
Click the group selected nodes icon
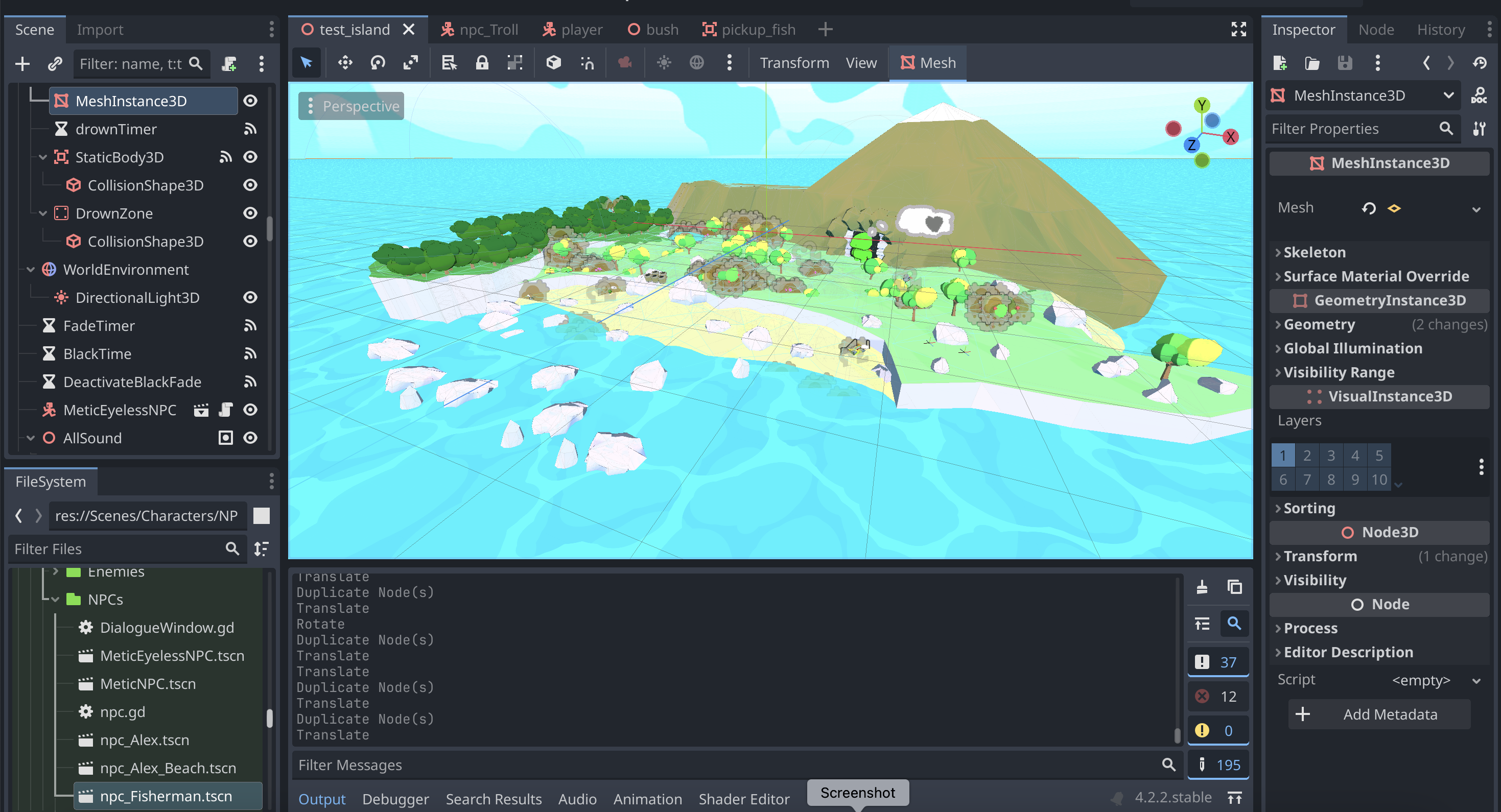(514, 62)
